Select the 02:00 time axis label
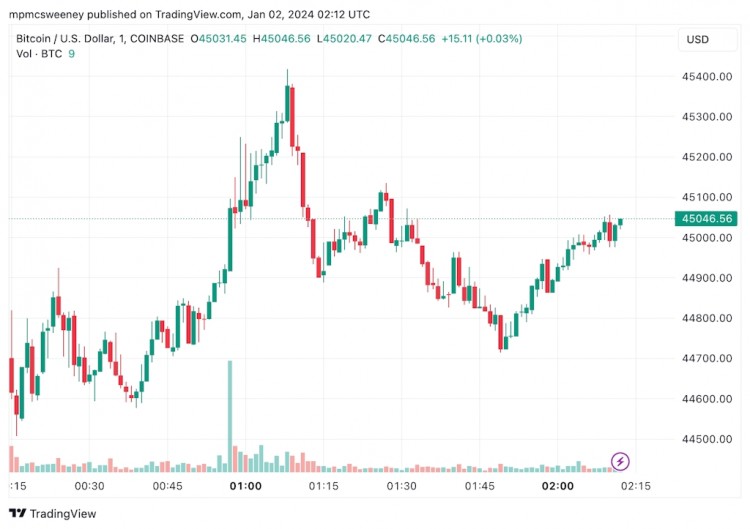Viewport: 750px width, 529px height. click(558, 486)
